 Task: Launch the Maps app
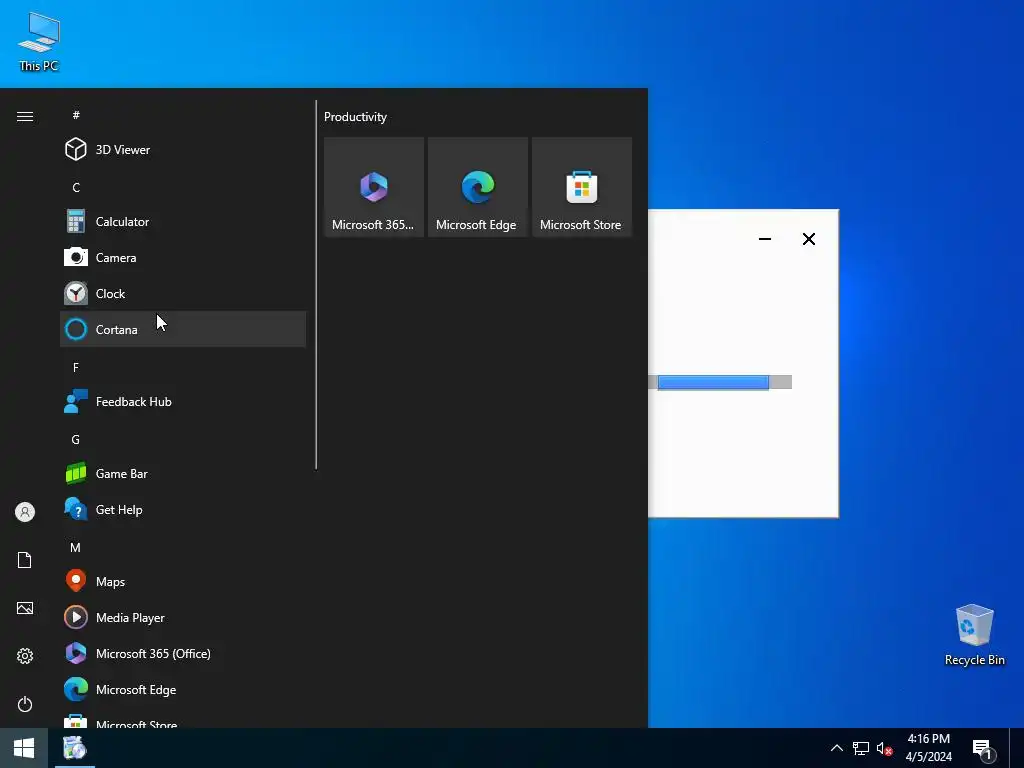183,581
